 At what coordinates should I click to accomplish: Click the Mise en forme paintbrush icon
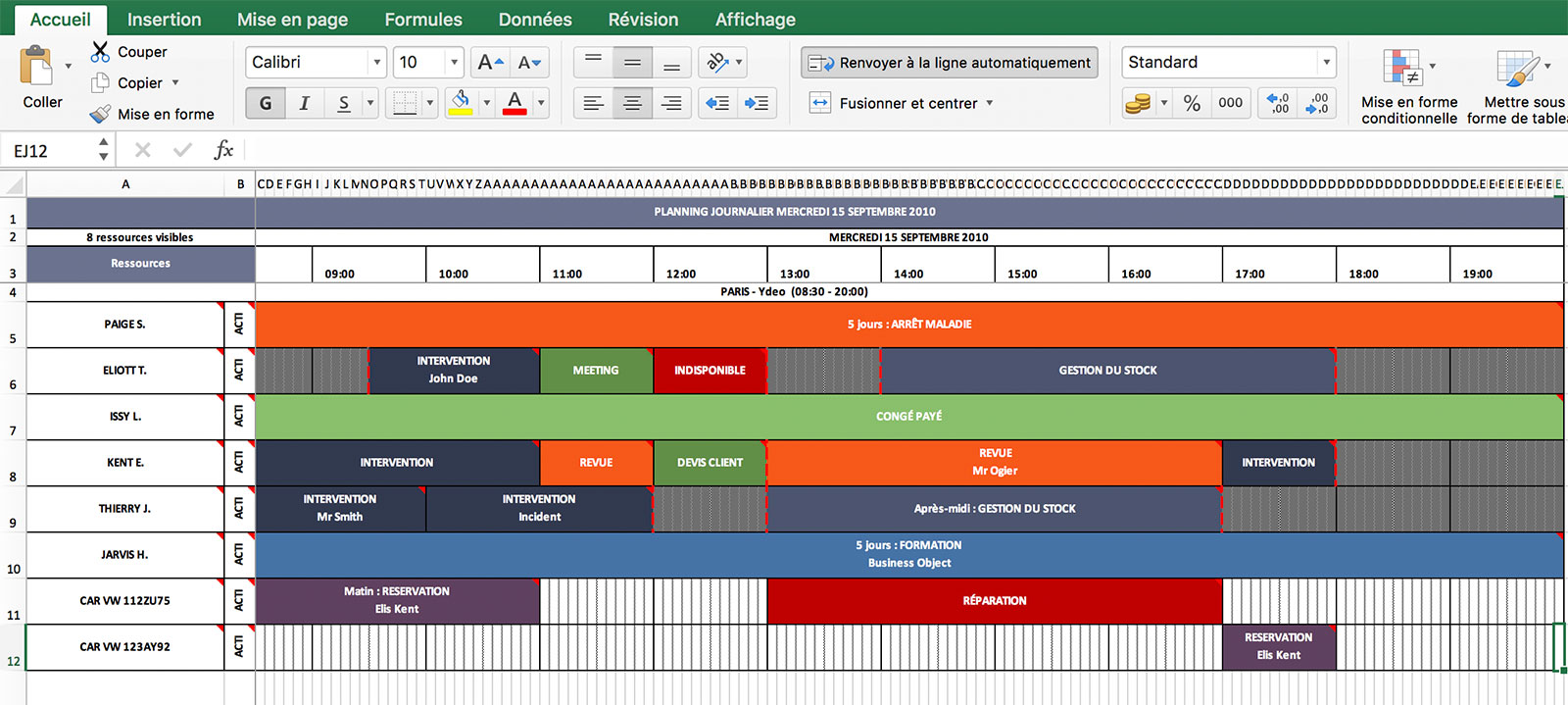100,114
